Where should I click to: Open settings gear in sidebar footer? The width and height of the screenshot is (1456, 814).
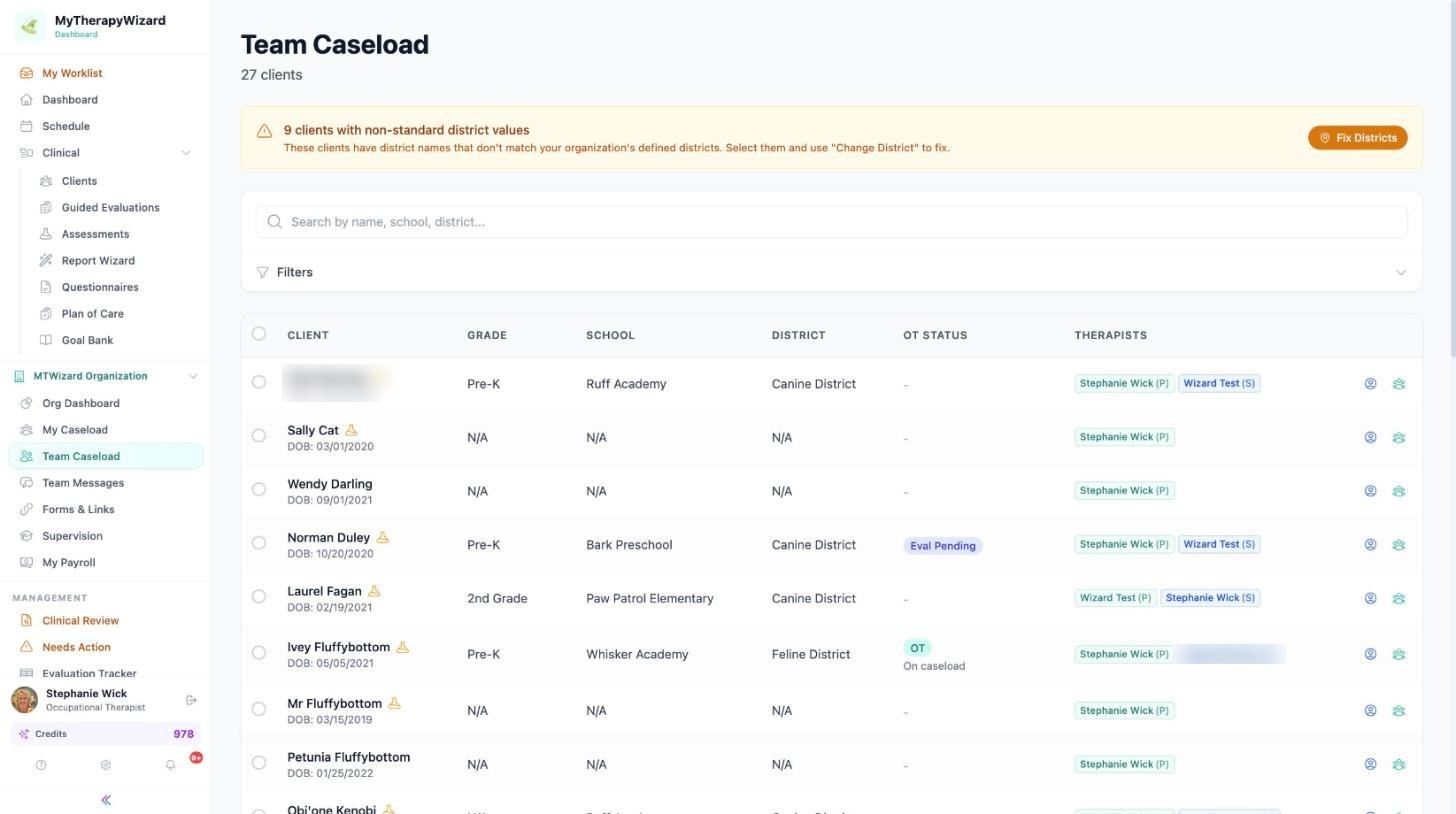(x=105, y=765)
